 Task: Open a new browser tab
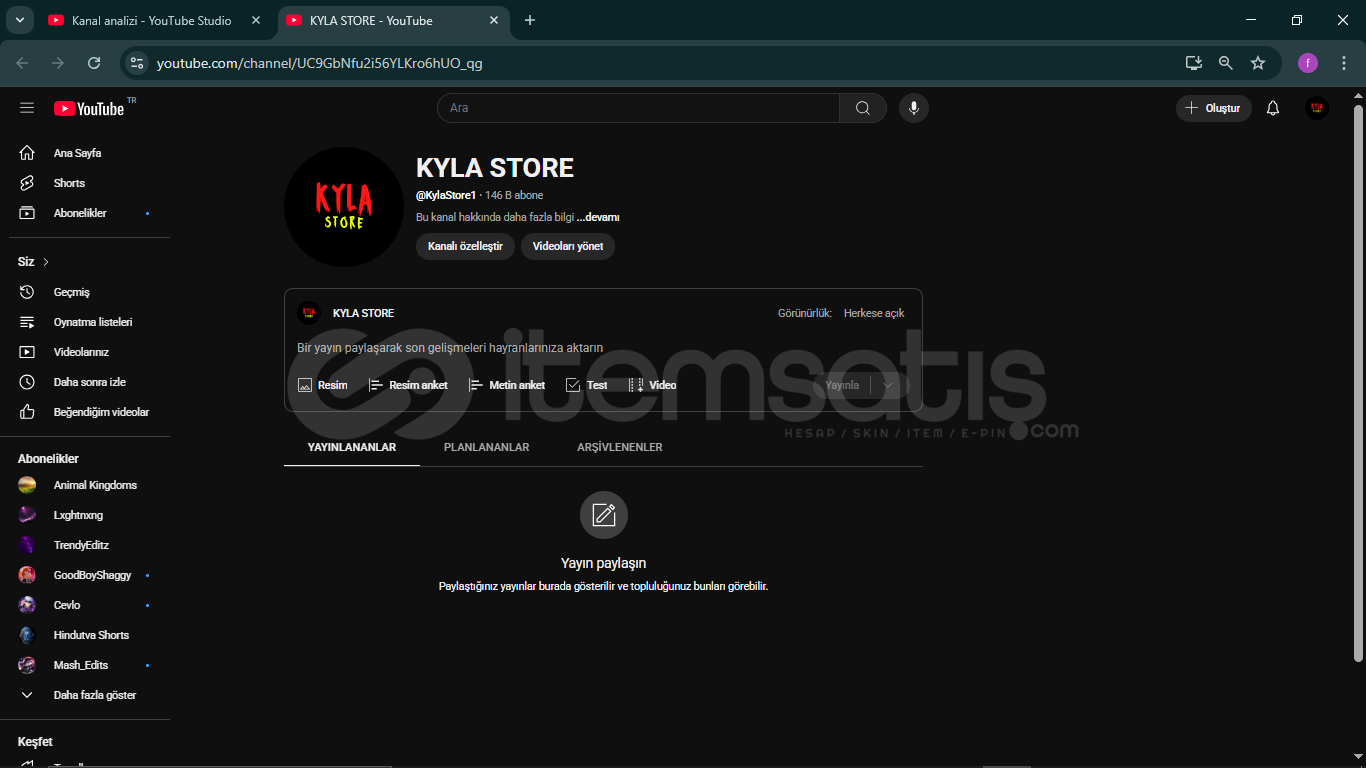[530, 20]
